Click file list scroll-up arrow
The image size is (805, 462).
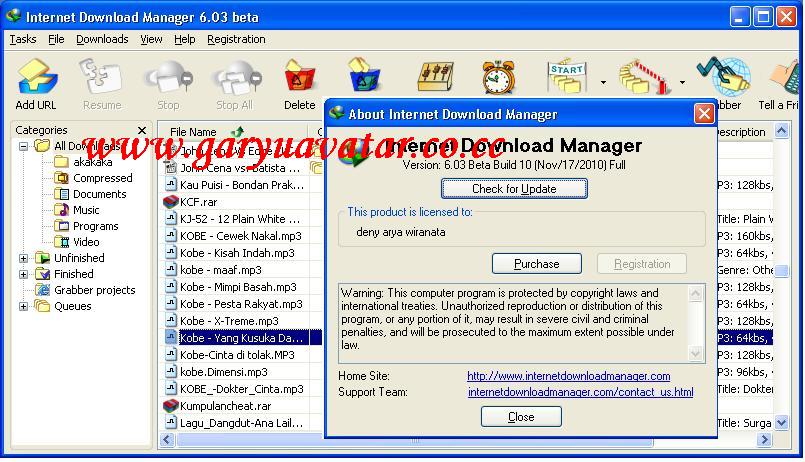point(781,131)
